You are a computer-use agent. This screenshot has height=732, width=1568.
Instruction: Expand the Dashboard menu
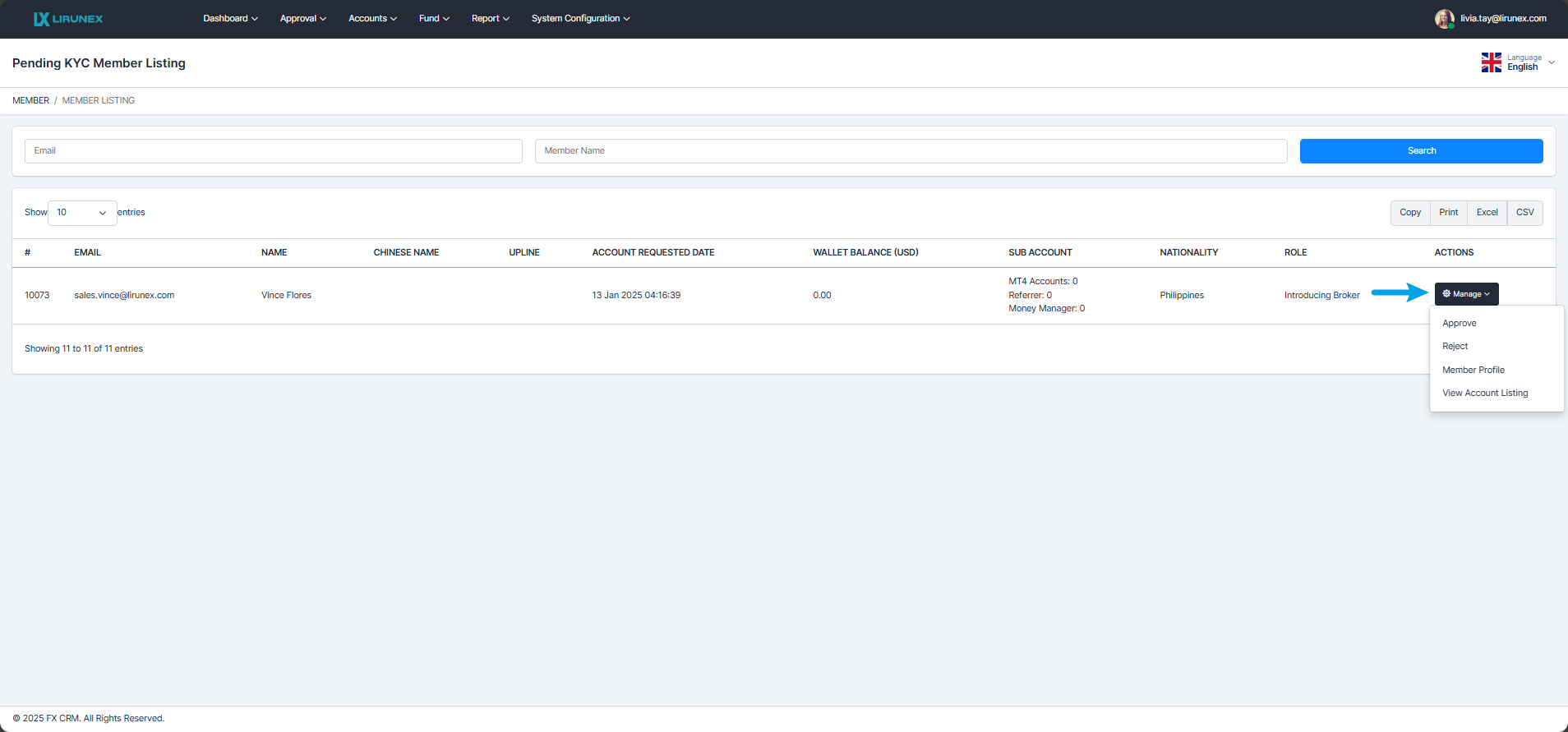click(230, 19)
